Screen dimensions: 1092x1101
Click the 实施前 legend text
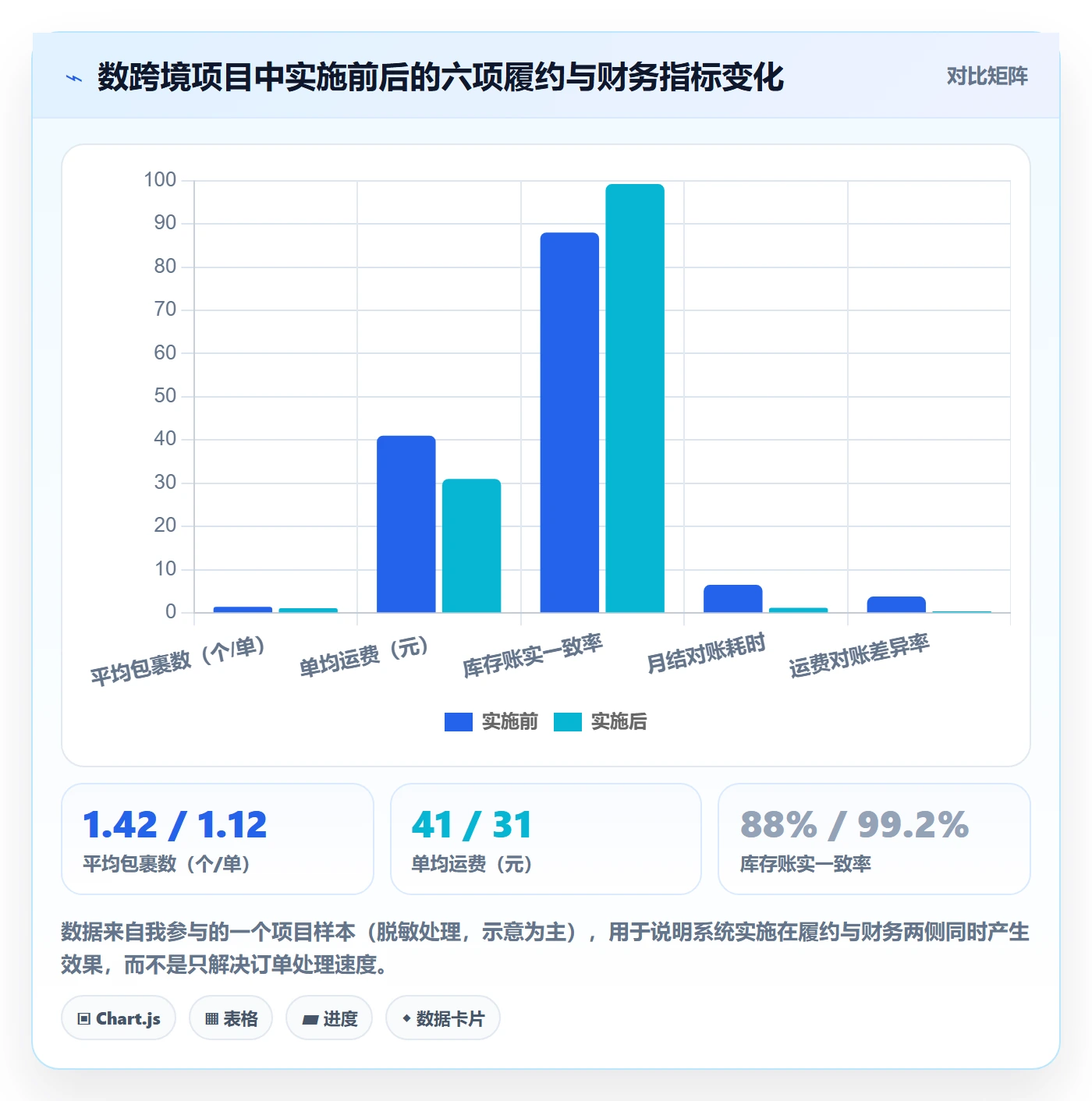tap(510, 722)
